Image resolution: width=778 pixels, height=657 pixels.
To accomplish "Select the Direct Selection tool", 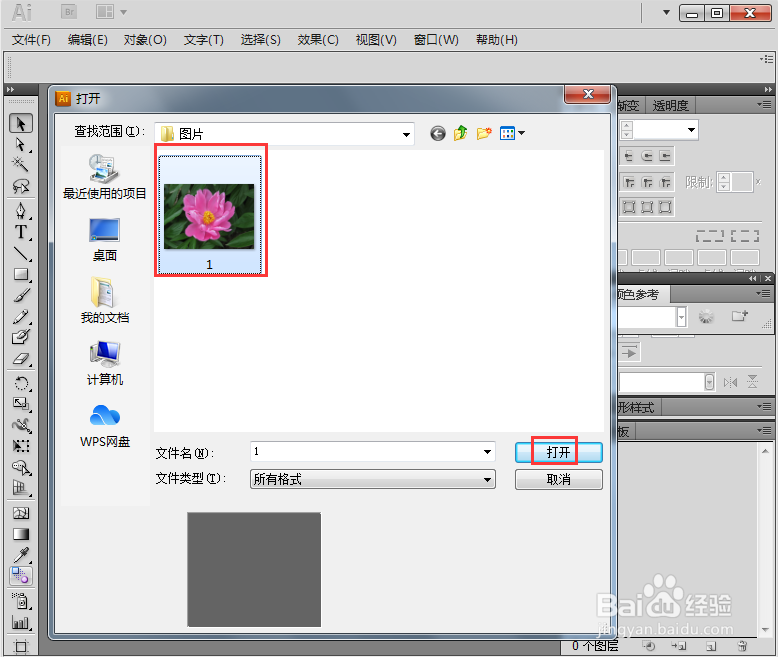I will pos(21,144).
